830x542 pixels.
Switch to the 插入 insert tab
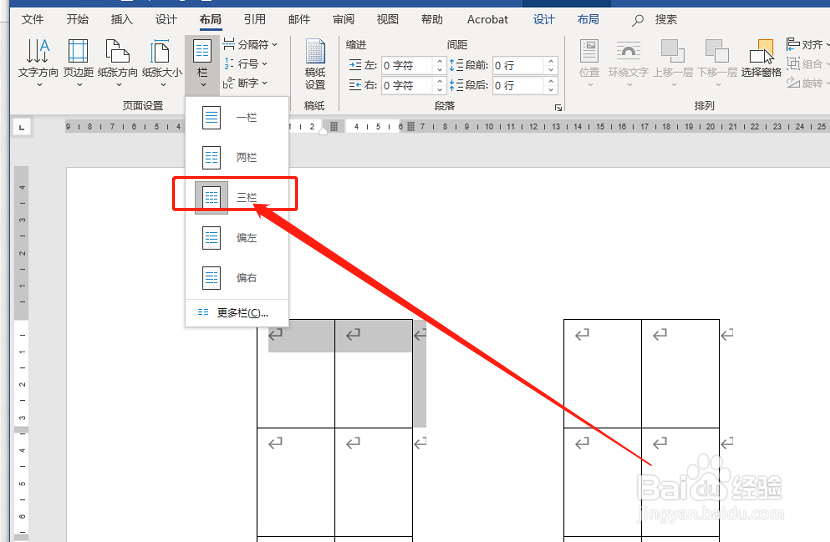[122, 20]
